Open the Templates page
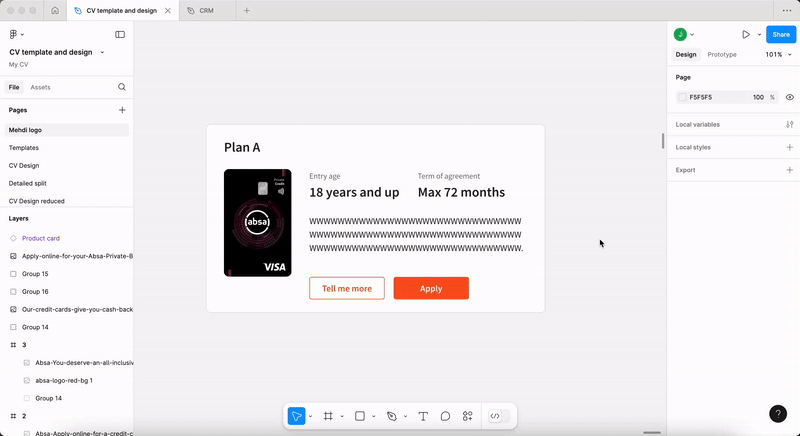 [x=23, y=148]
